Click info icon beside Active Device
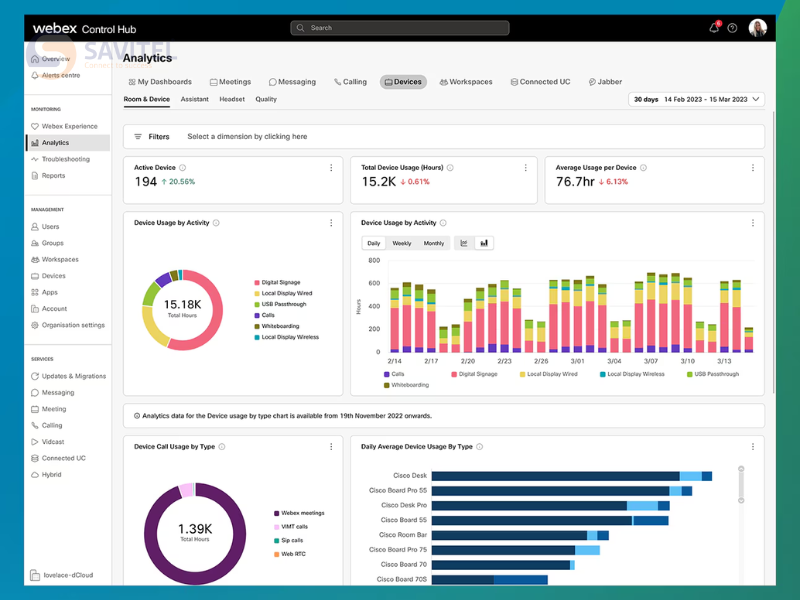Viewport: 800px width, 600px height. [183, 168]
